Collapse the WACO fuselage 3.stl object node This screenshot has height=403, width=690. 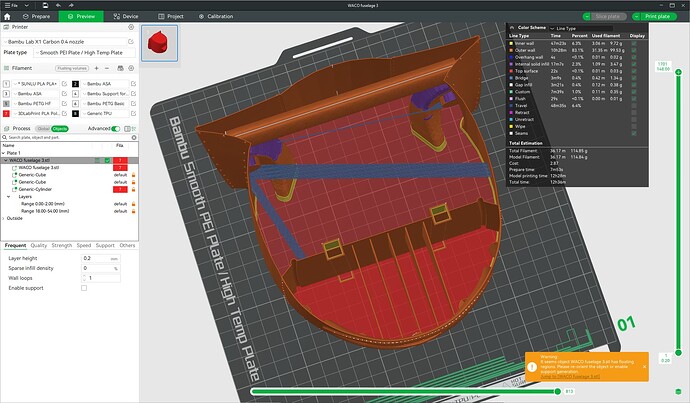click(x=6, y=161)
